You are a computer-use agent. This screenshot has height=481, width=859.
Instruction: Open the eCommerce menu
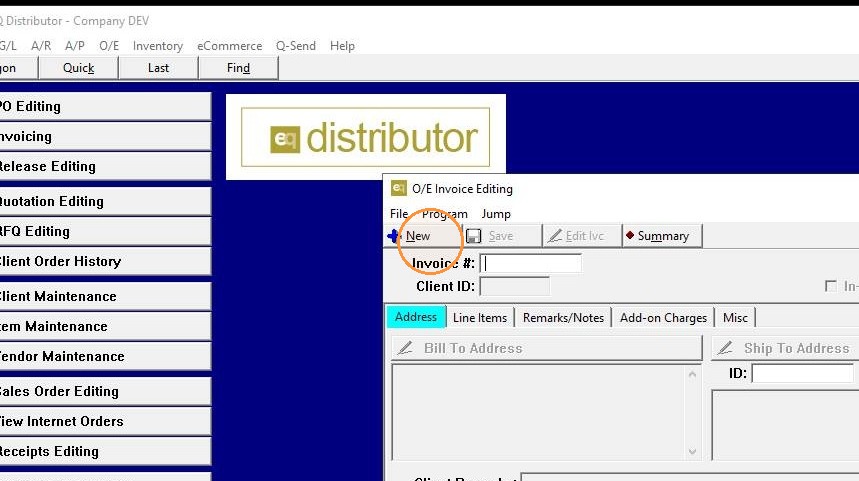[x=230, y=46]
